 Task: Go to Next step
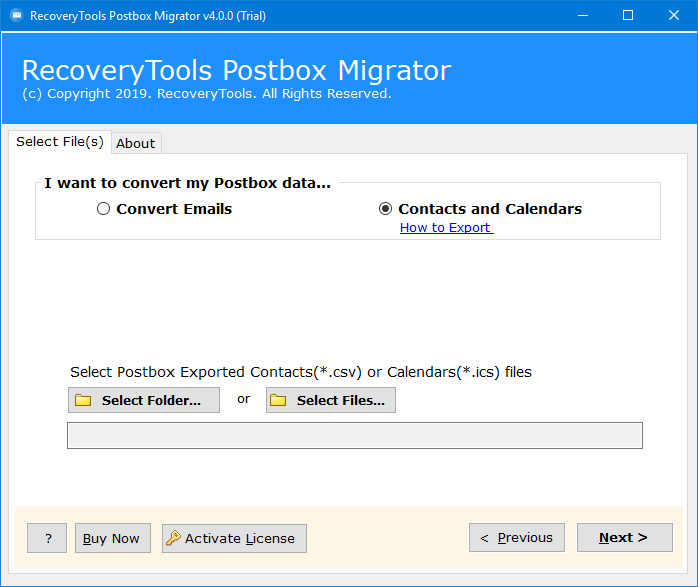coord(625,538)
